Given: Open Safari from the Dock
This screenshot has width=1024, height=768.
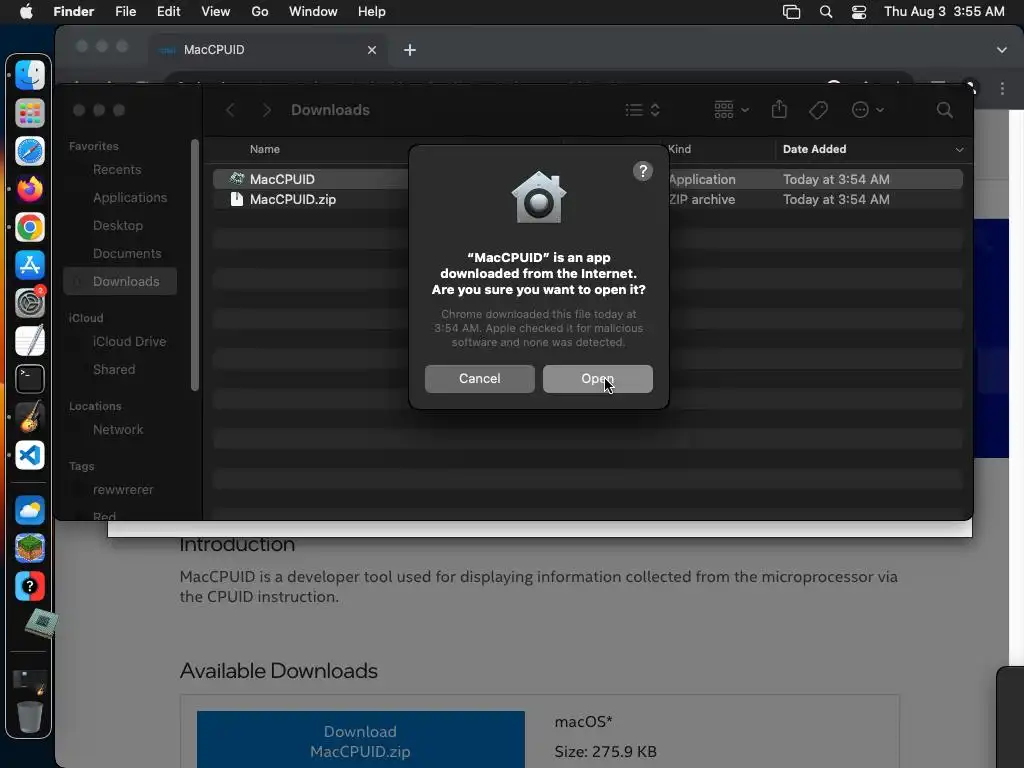Looking at the screenshot, I should tap(29, 151).
